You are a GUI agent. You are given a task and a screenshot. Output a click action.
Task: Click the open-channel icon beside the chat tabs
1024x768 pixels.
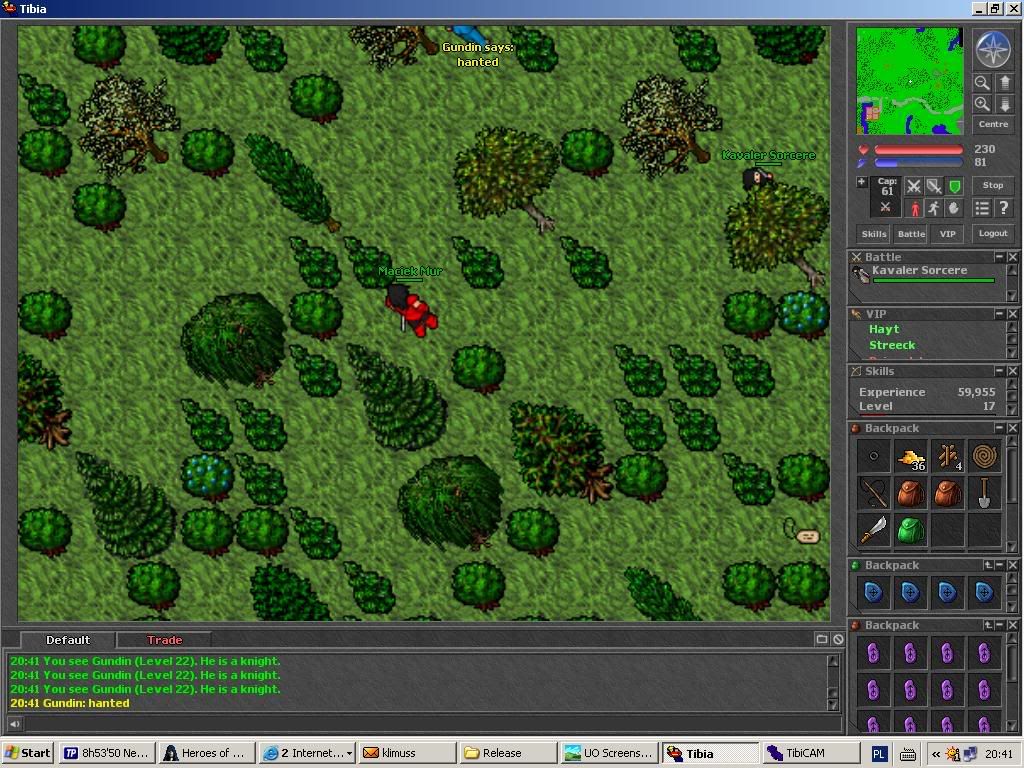tap(822, 639)
